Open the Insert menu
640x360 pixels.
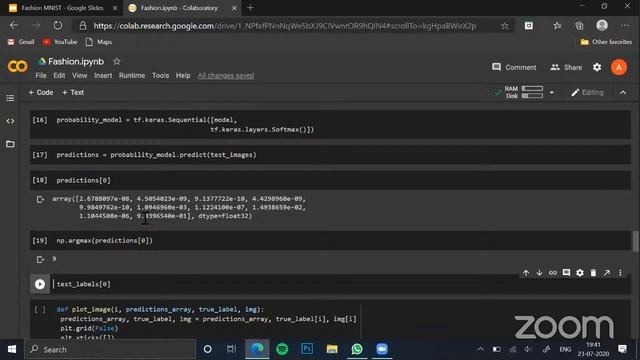click(103, 76)
